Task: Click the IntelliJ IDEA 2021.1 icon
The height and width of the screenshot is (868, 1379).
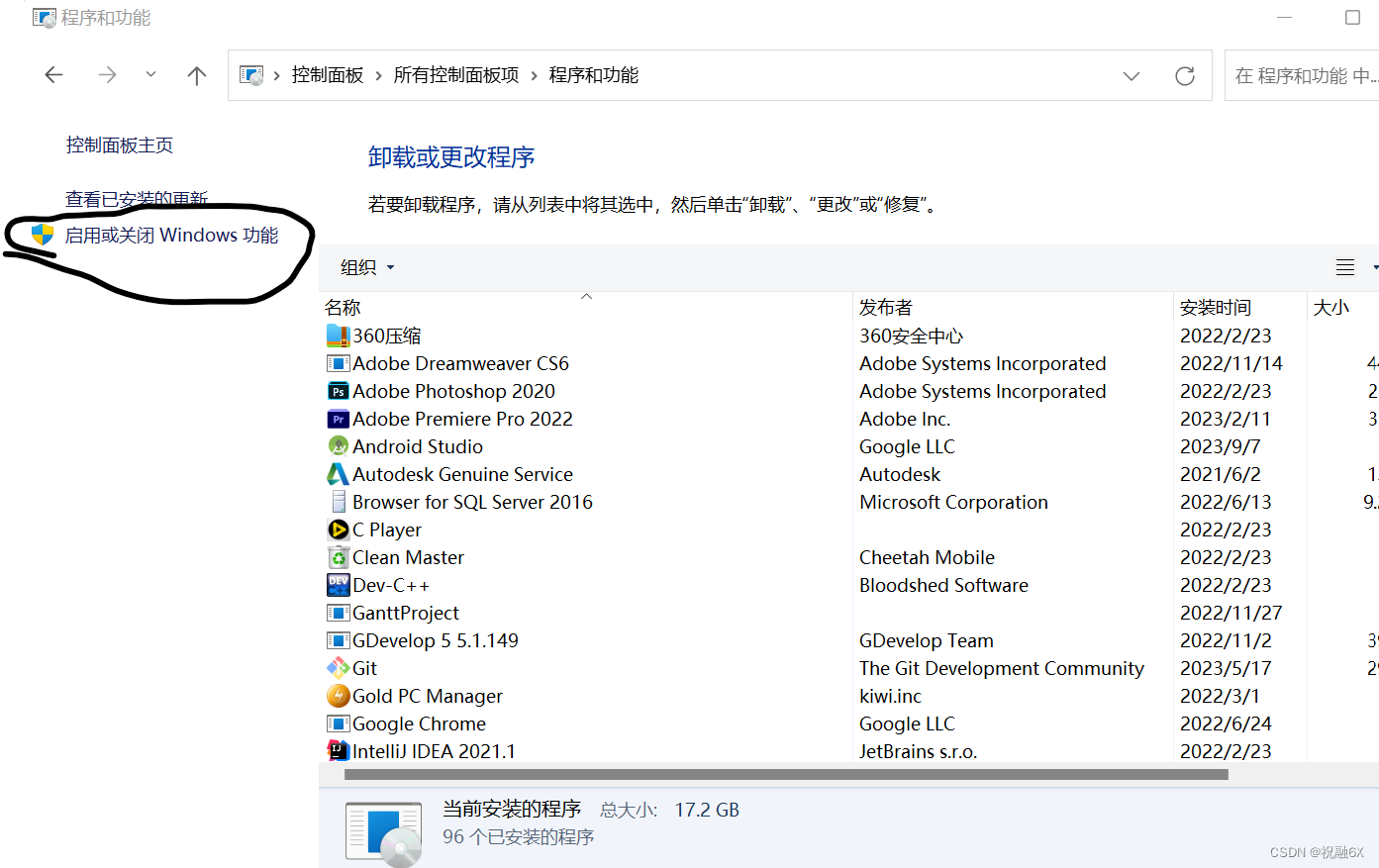Action: tap(339, 751)
